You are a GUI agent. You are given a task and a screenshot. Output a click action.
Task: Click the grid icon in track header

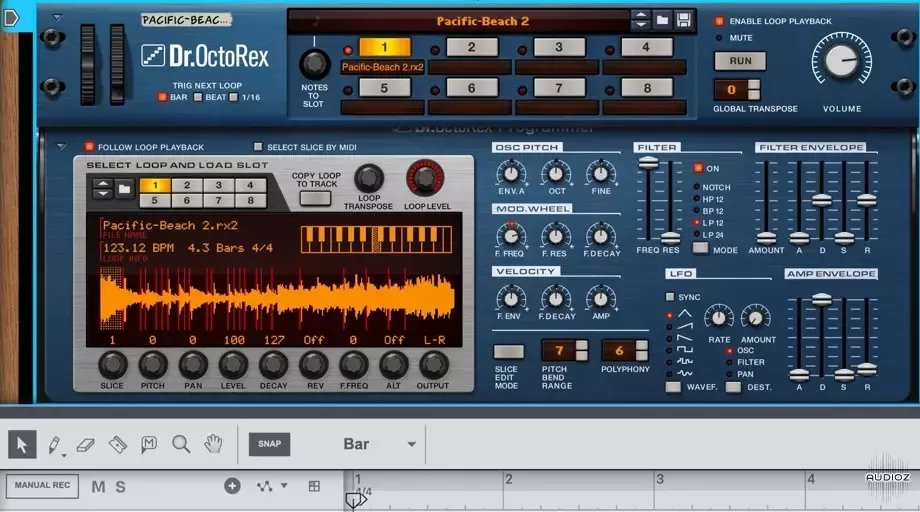pyautogui.click(x=314, y=486)
